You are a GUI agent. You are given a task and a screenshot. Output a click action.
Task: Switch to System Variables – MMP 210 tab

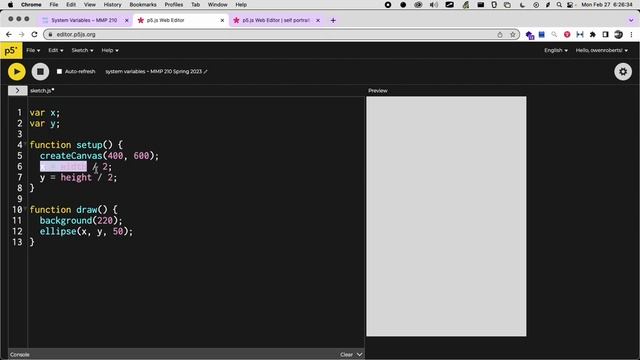tap(84, 20)
